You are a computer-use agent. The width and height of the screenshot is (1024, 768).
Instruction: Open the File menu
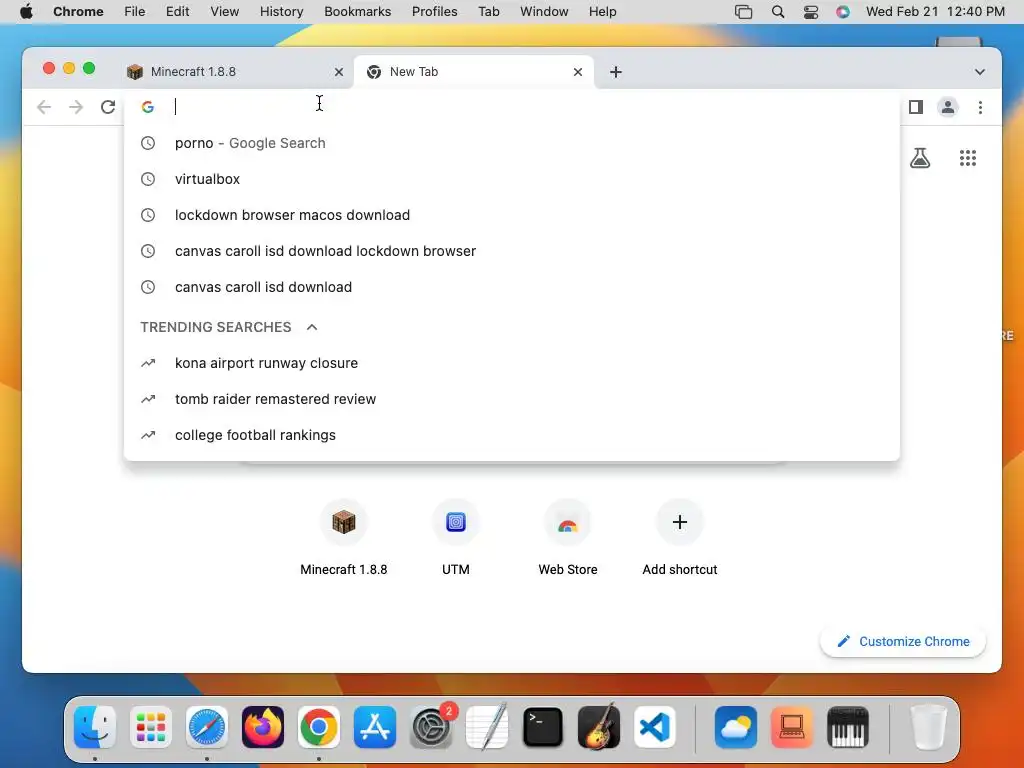(x=135, y=12)
